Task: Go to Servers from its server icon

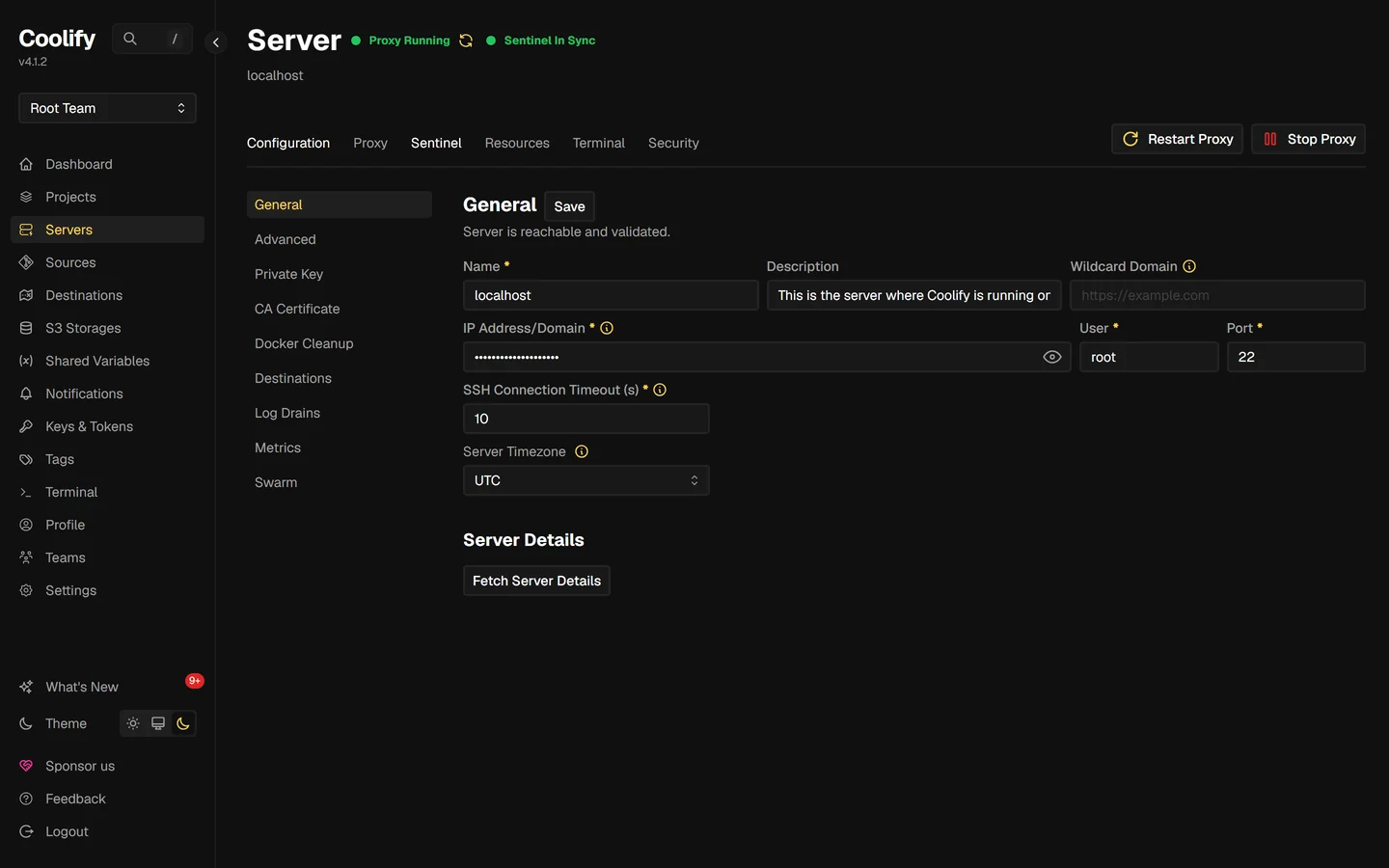Action: 26,230
